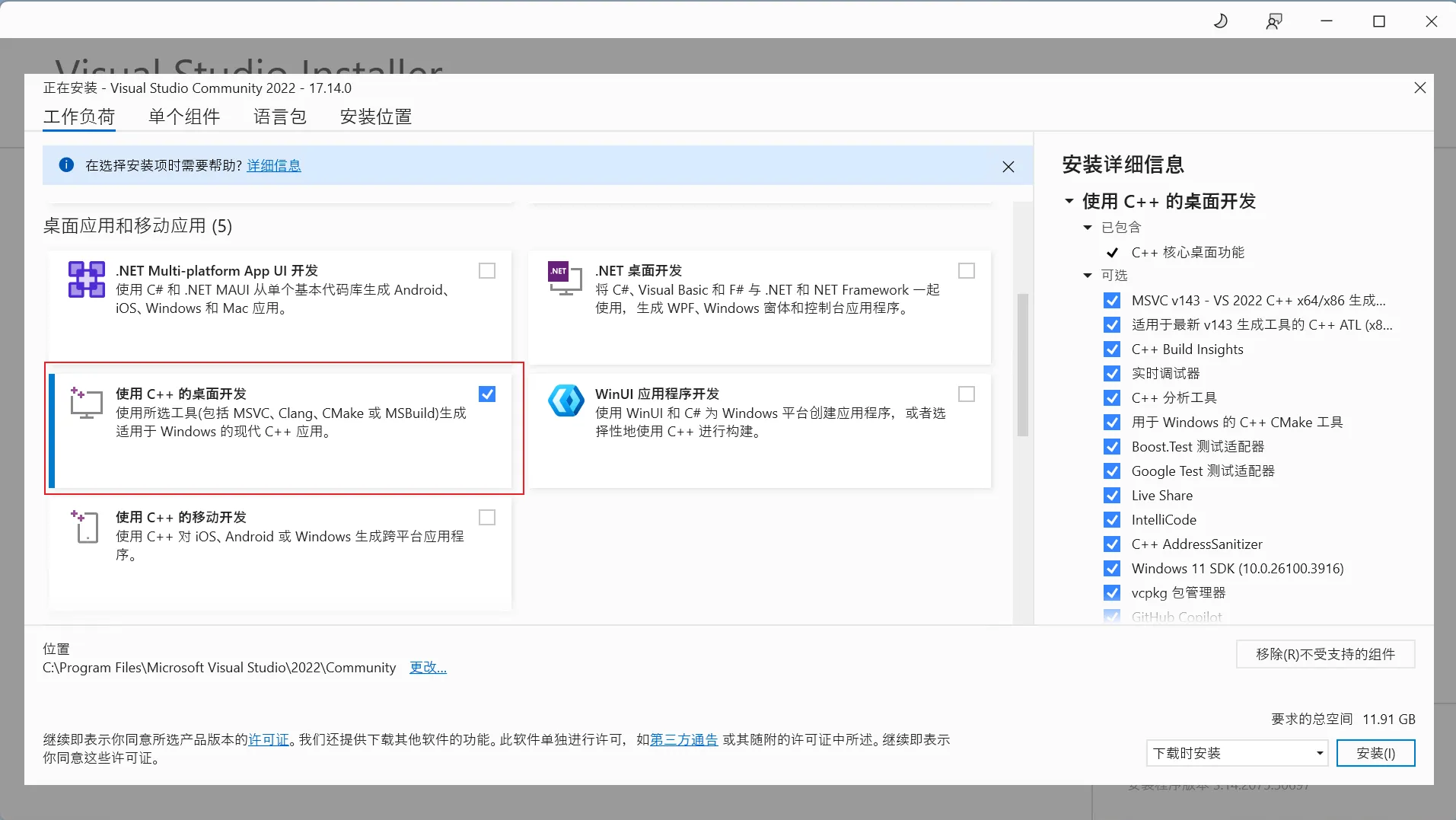Screen dimensions: 1456x820
Task: Uncheck C++ AddressSanitizer option
Action: (x=1112, y=544)
